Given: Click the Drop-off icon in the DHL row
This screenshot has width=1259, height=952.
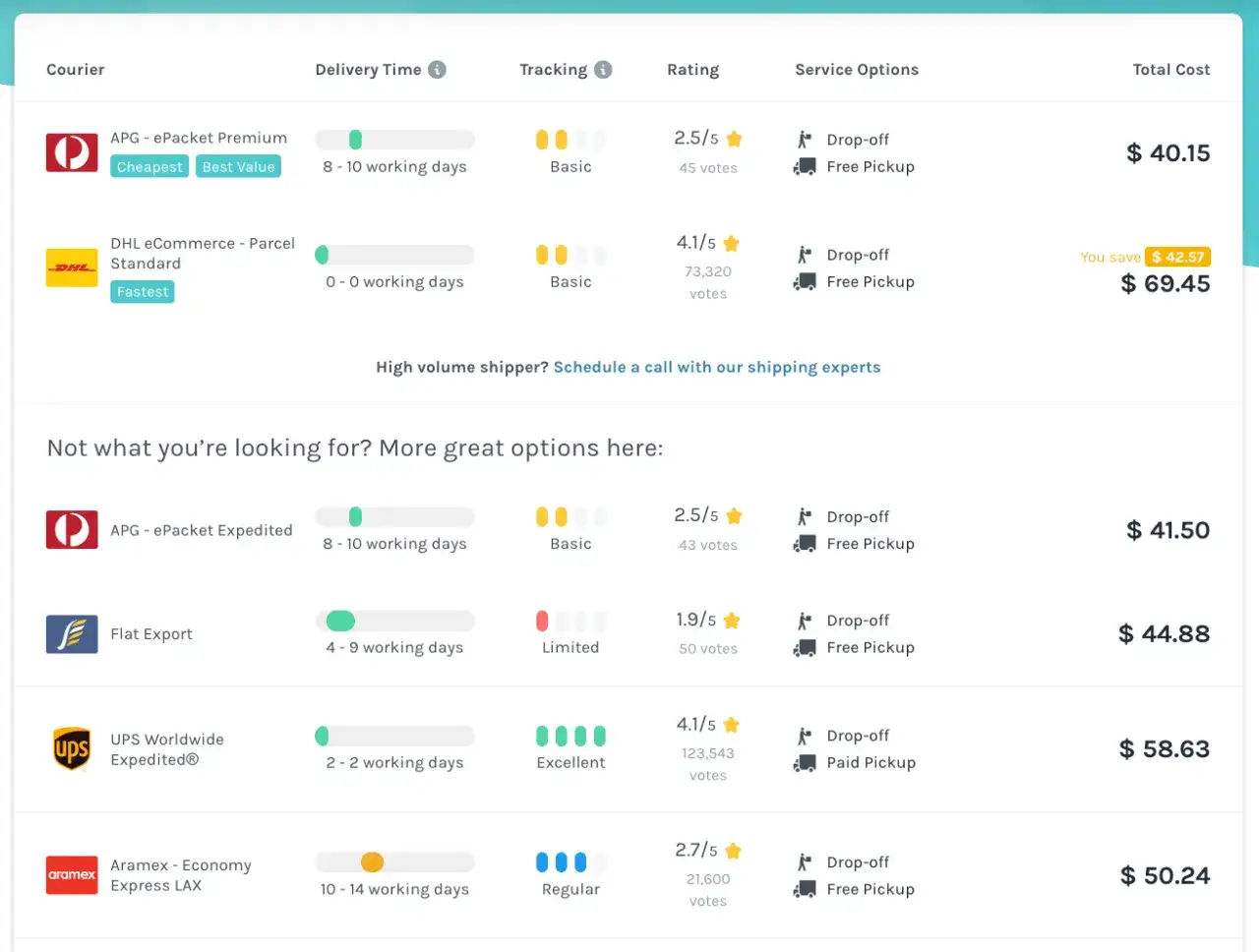Looking at the screenshot, I should tap(805, 255).
